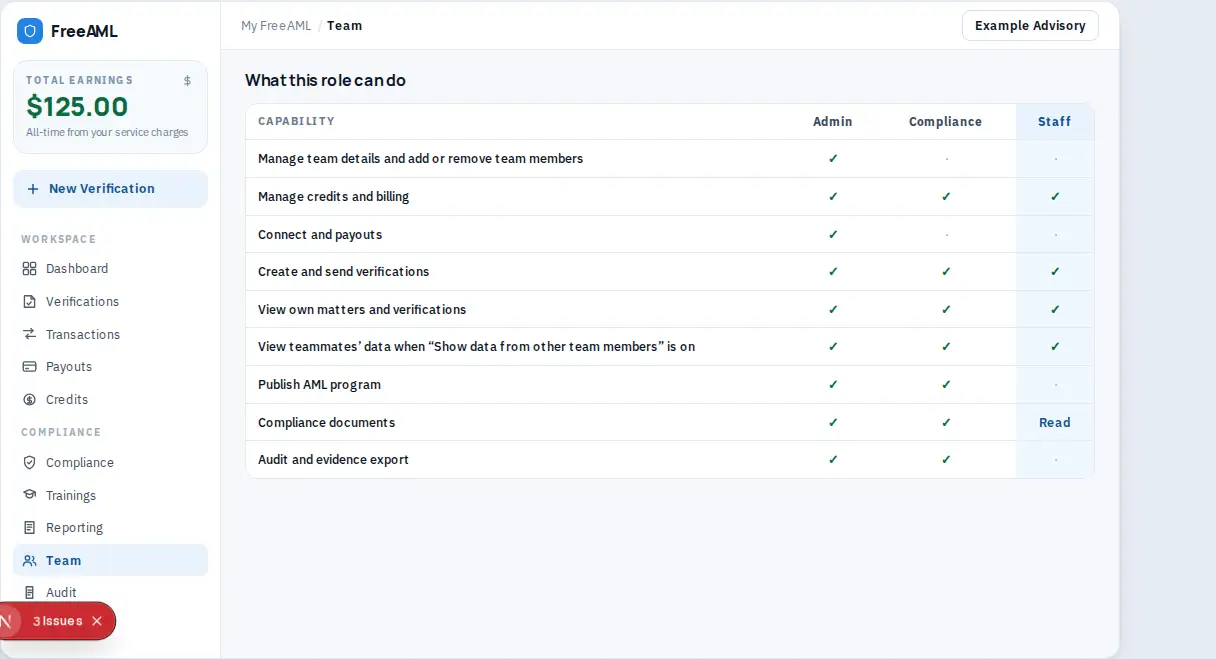Screen dimensions: 1216x659
Task: Click 'Manage team details and add or remove team members'
Action: point(420,159)
